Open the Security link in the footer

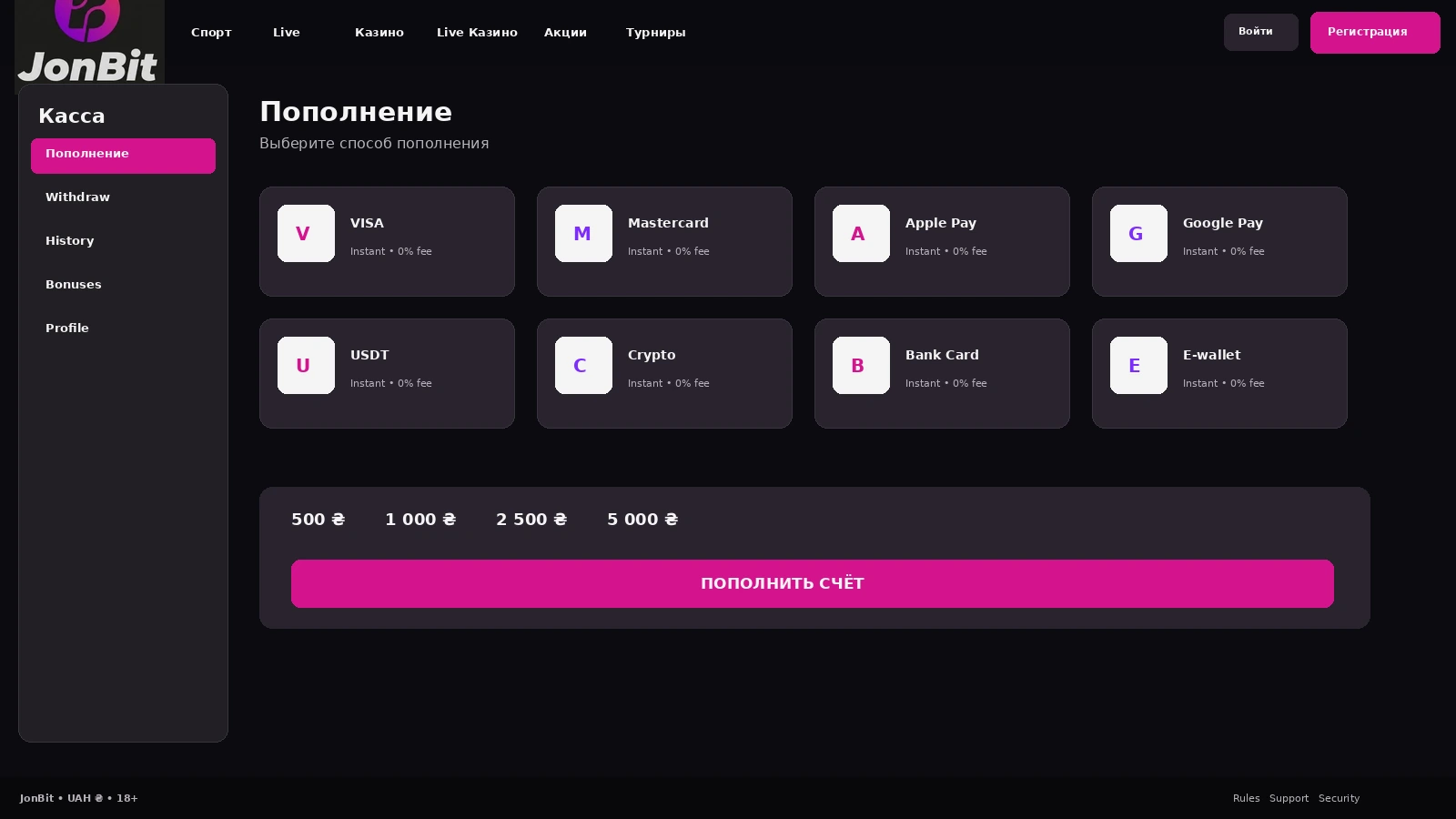click(x=1340, y=799)
